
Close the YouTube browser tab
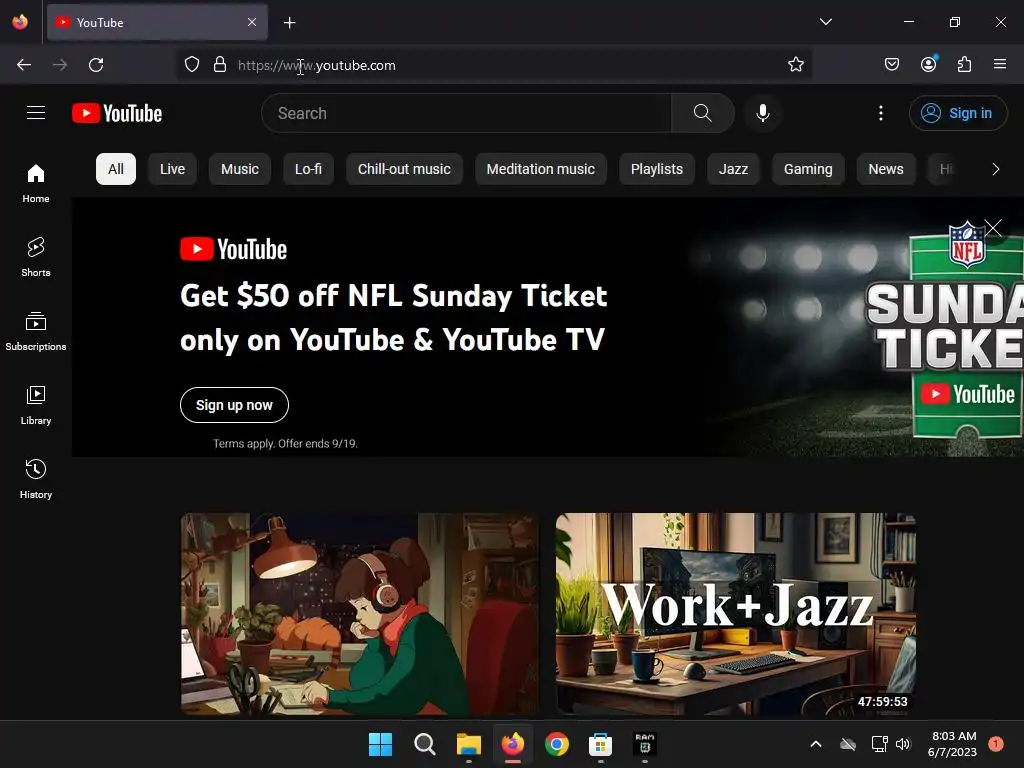tap(252, 22)
